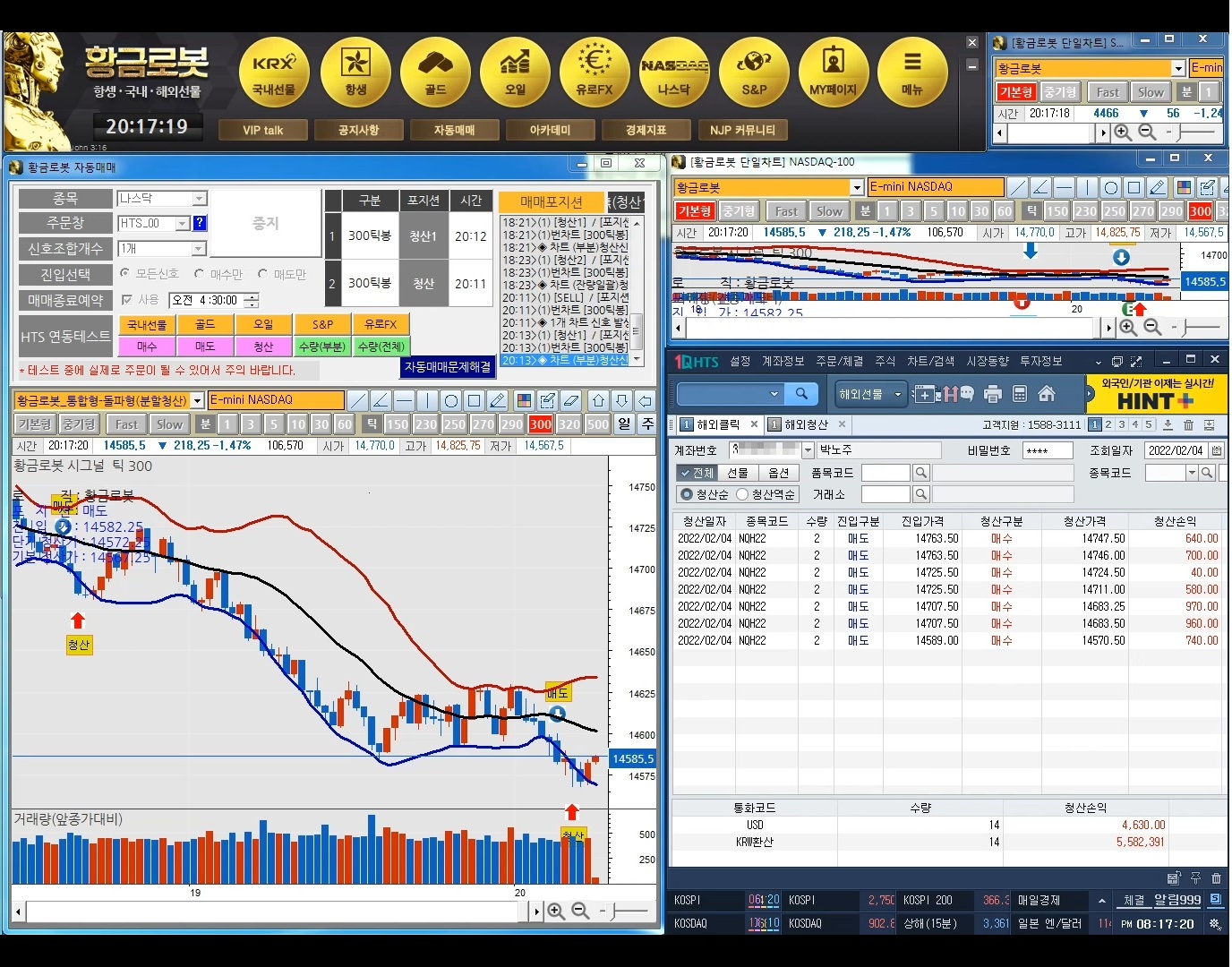Expand the 신호조합개수 dropdown
Screen dimensions: 1232x967
199,248
